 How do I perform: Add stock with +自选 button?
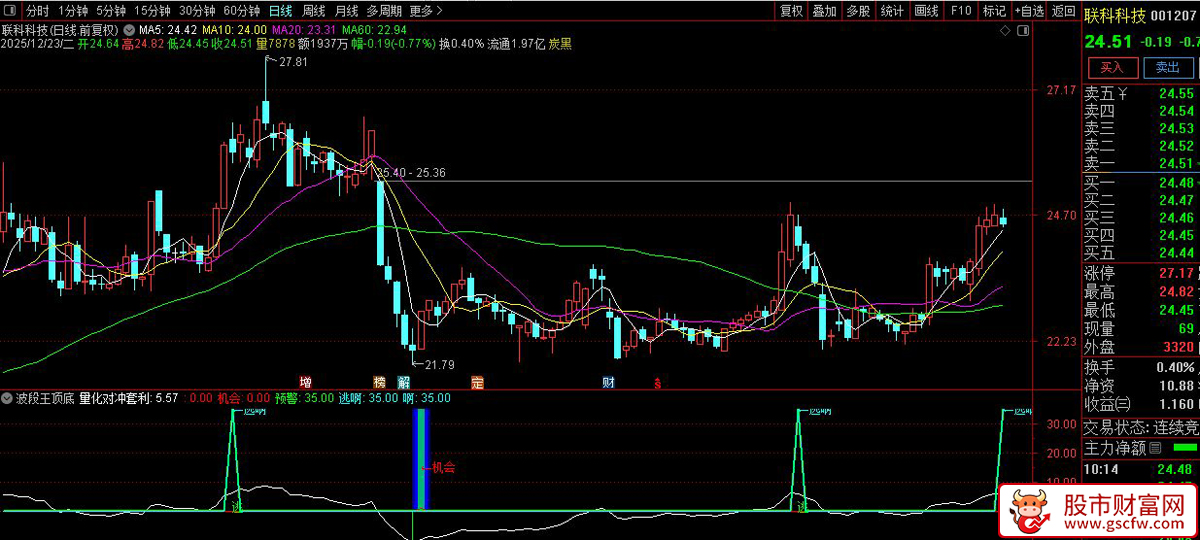pyautogui.click(x=1029, y=11)
